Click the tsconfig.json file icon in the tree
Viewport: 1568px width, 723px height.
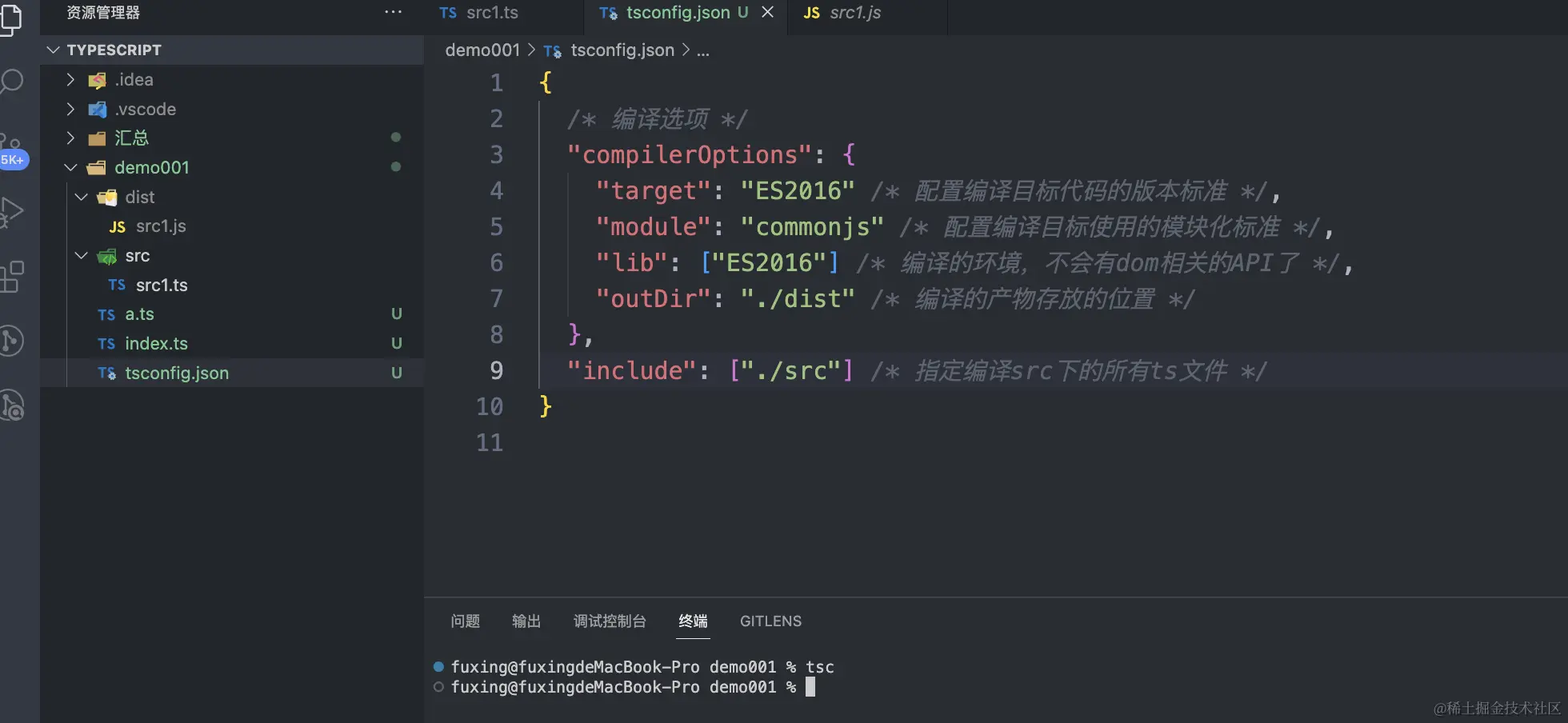[x=107, y=373]
